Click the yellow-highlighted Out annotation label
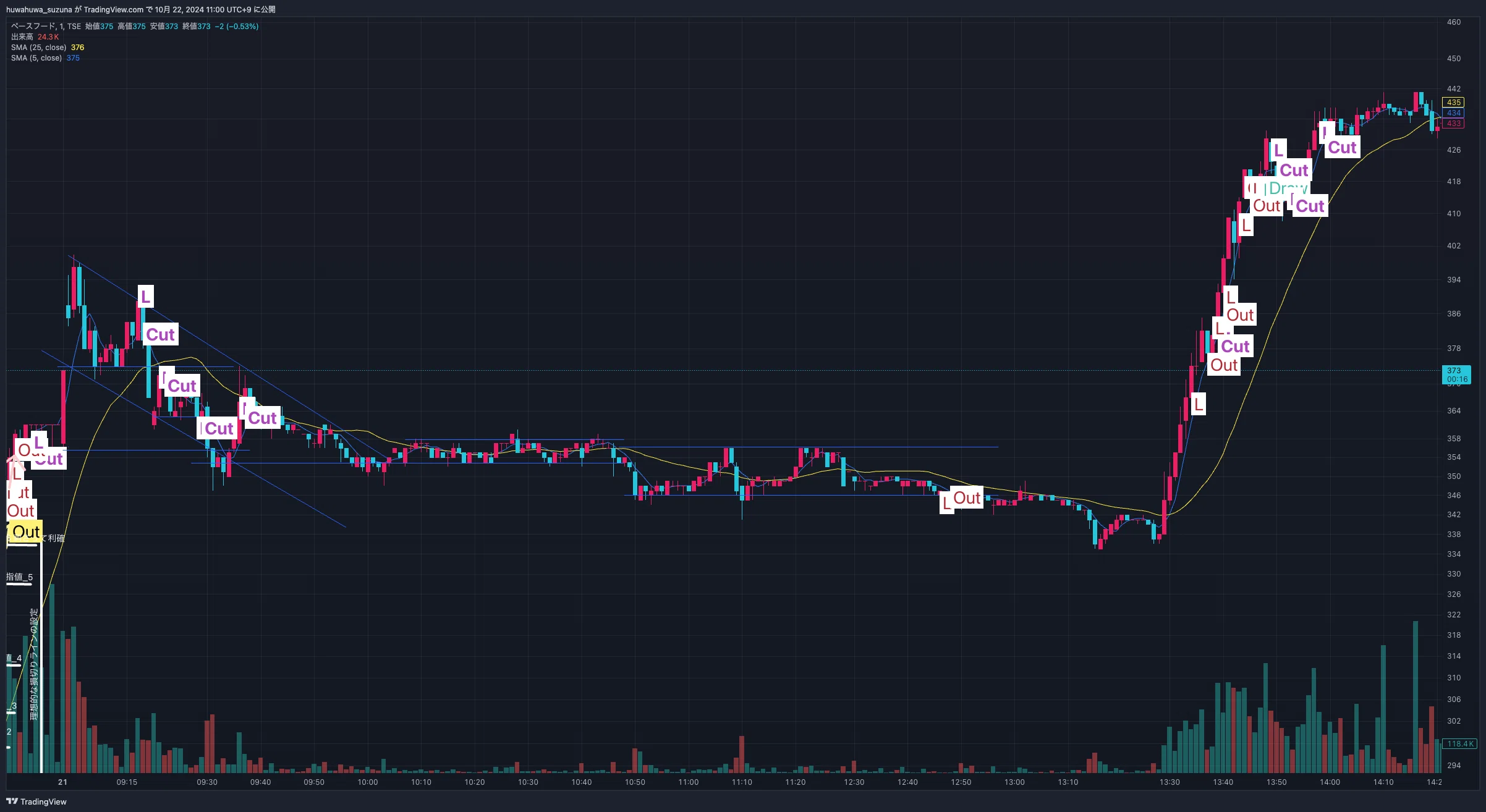 [x=26, y=531]
